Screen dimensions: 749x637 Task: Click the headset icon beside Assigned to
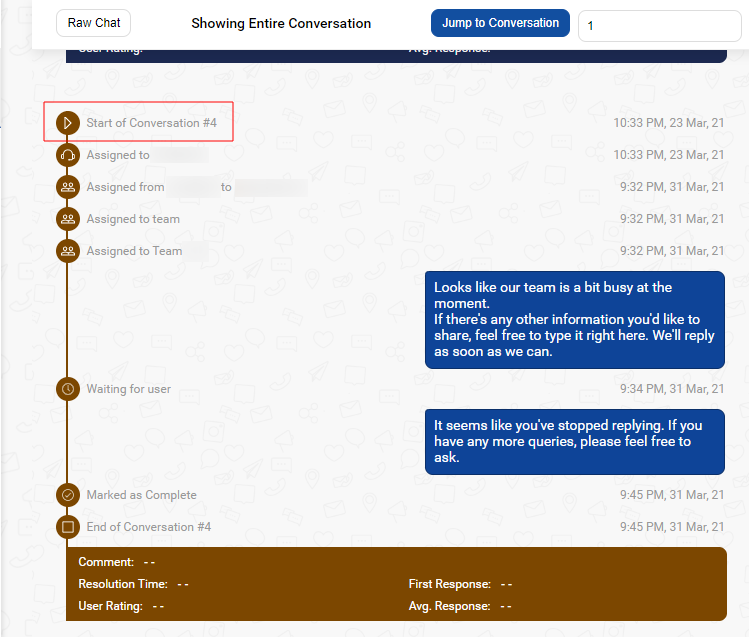click(68, 155)
